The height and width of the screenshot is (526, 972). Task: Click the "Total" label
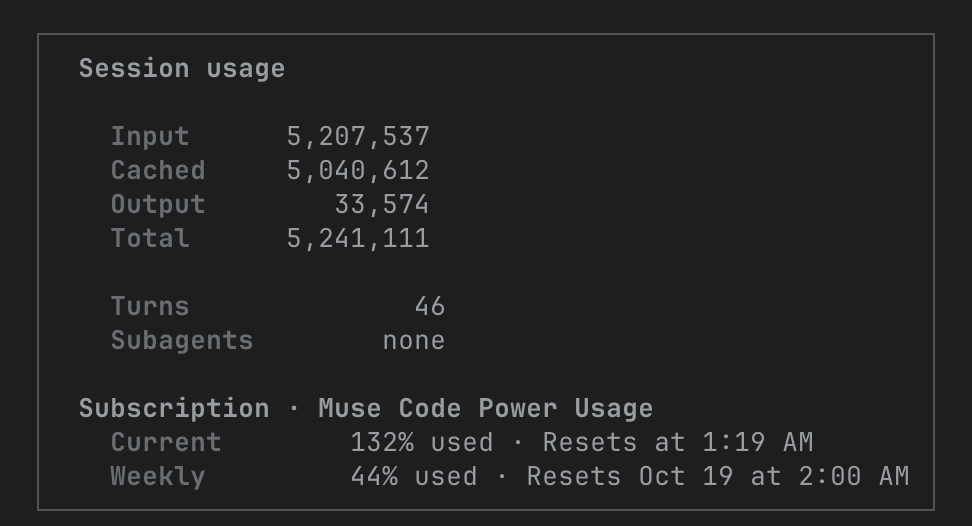coord(150,239)
